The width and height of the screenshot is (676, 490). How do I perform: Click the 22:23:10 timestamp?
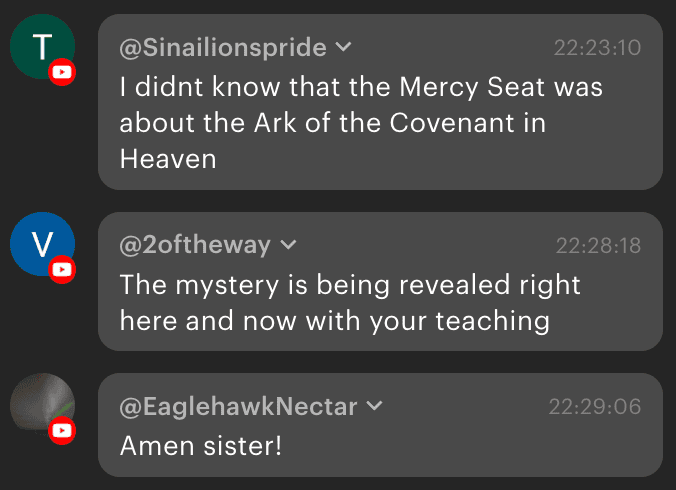597,47
